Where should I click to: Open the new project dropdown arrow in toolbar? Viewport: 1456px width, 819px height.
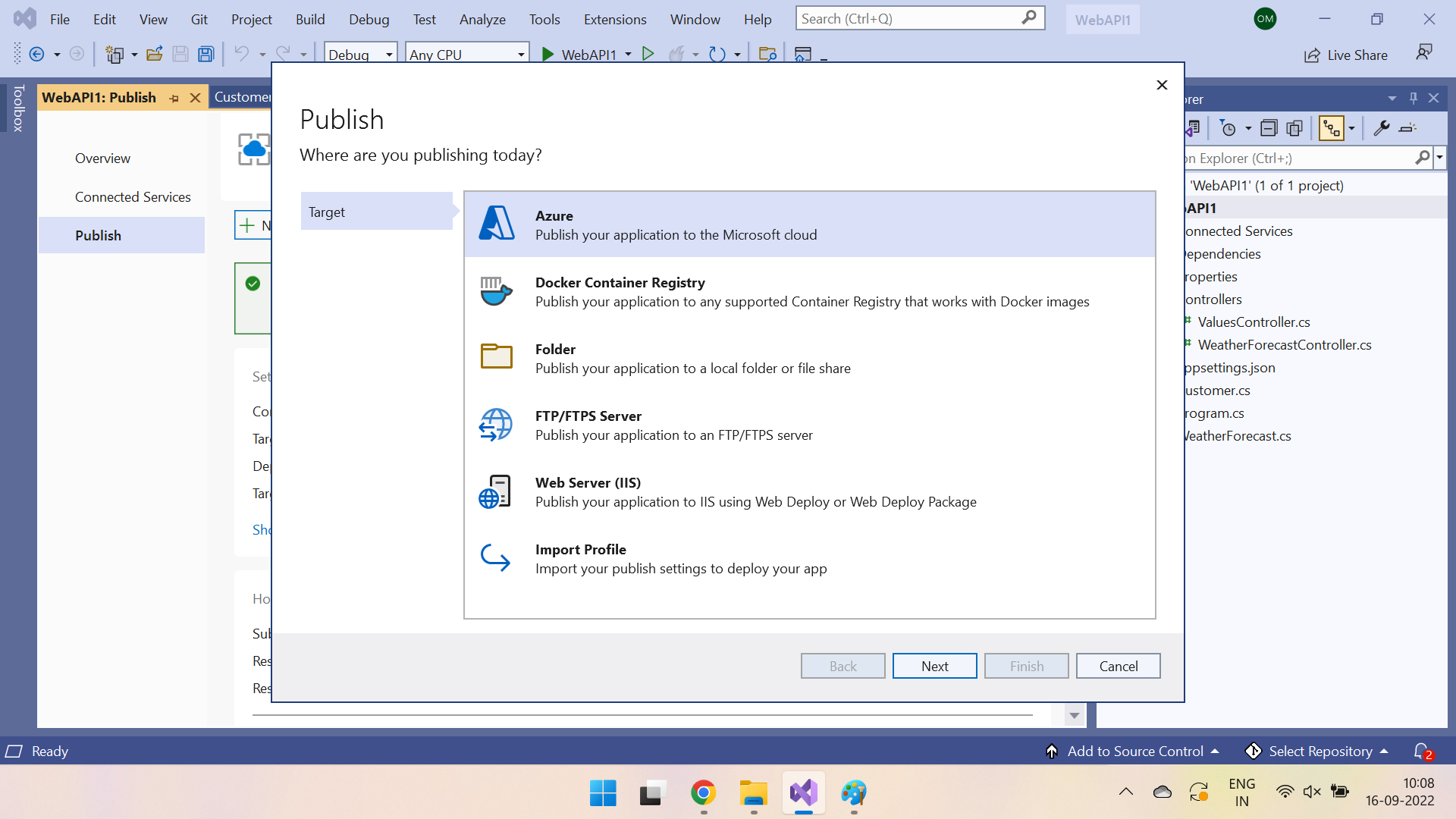[x=134, y=55]
